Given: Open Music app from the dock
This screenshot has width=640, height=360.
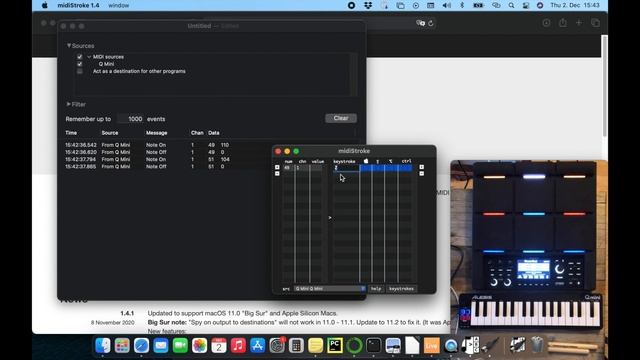Looking at the screenshot, I should [238, 346].
